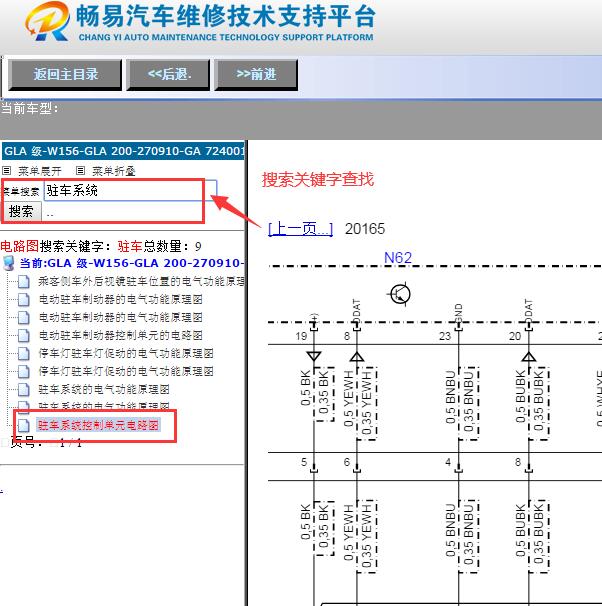Click the 页号 1/1 page indicator
Screen dimensions: 602x606
46,443
